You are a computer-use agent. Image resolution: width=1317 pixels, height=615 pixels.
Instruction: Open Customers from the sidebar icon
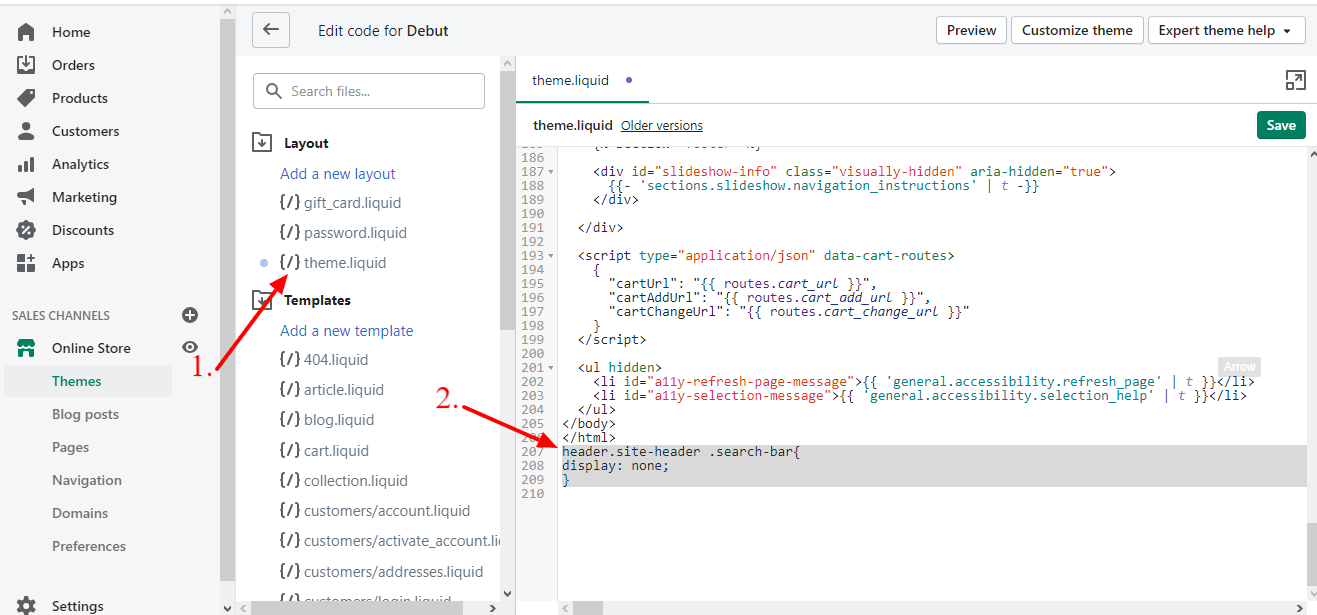click(23, 130)
